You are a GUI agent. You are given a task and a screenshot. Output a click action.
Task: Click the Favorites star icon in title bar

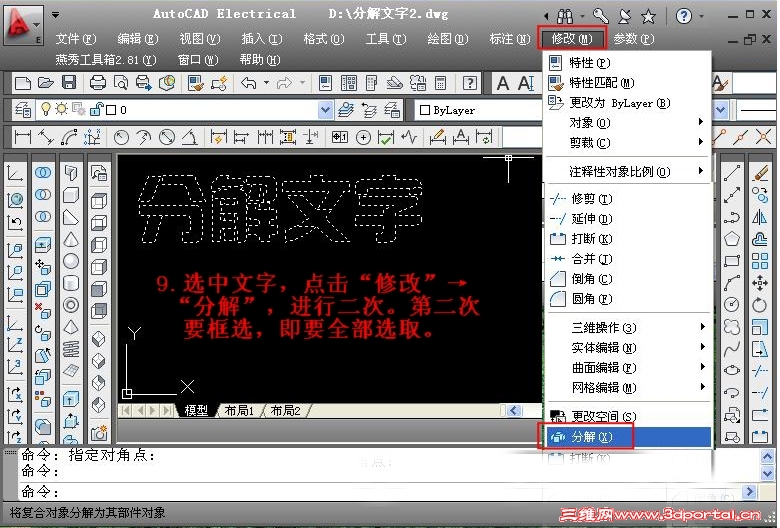(x=648, y=16)
